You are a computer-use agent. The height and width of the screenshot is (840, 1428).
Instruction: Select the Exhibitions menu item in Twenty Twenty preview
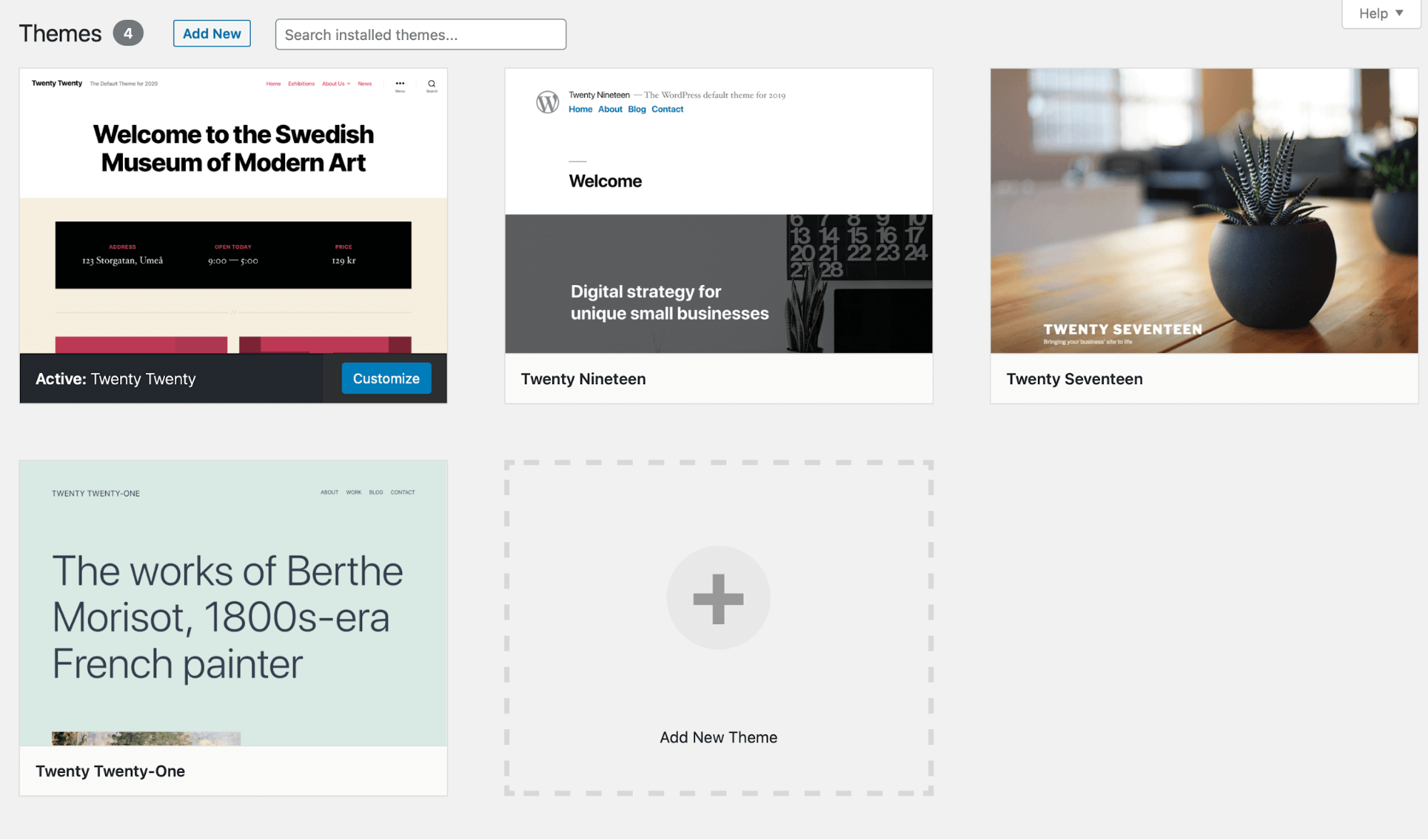[301, 84]
